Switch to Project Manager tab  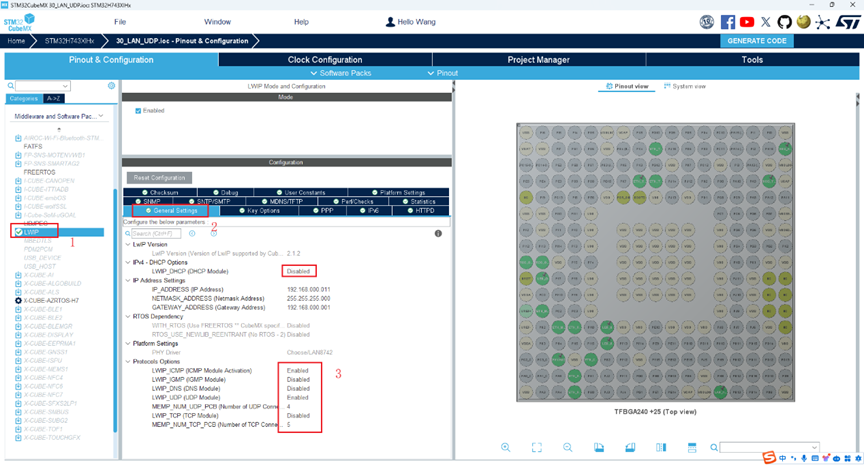(538, 60)
